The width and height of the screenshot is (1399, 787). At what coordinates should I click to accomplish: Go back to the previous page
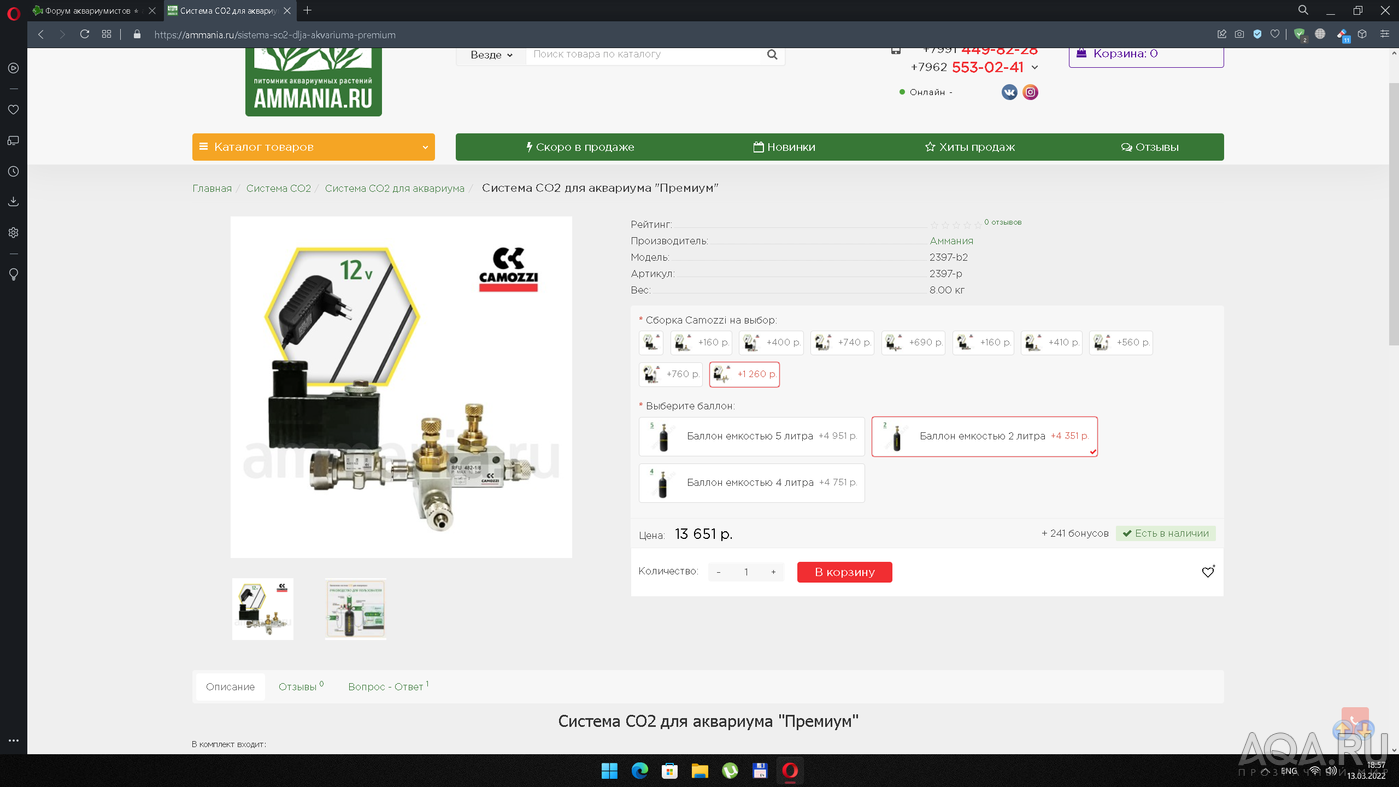(x=41, y=34)
